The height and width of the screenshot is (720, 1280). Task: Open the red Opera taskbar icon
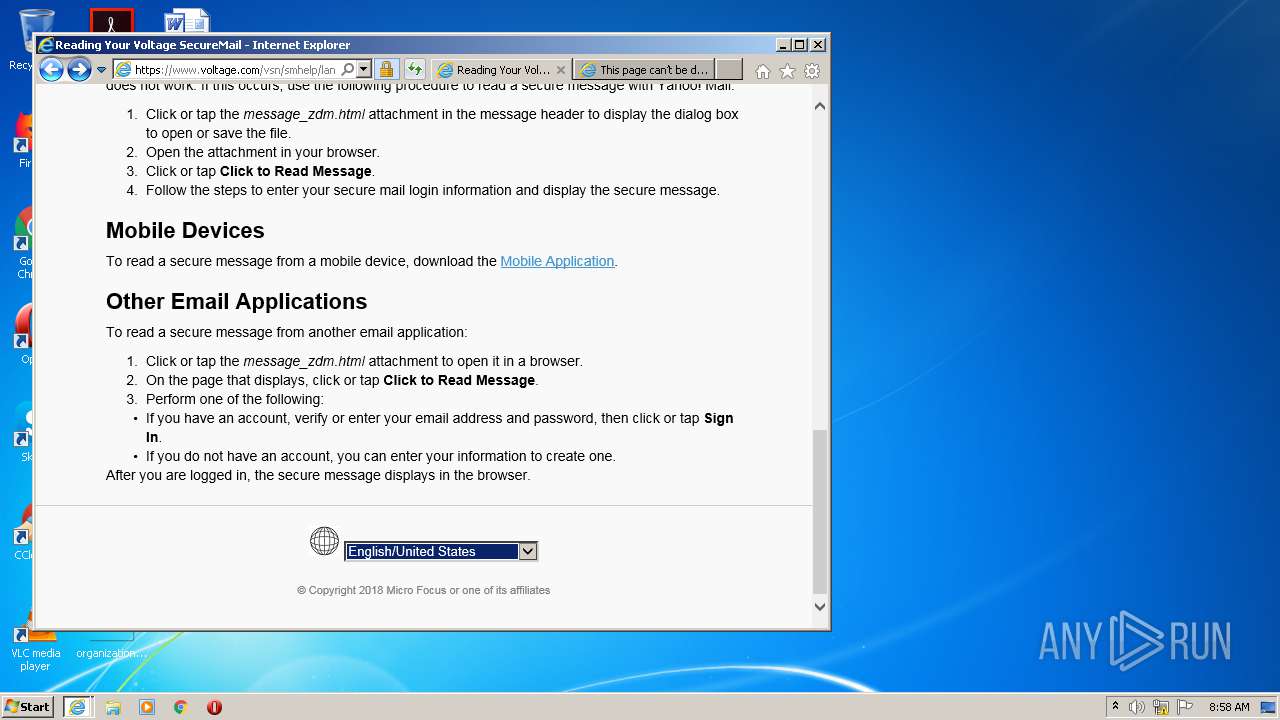[214, 707]
